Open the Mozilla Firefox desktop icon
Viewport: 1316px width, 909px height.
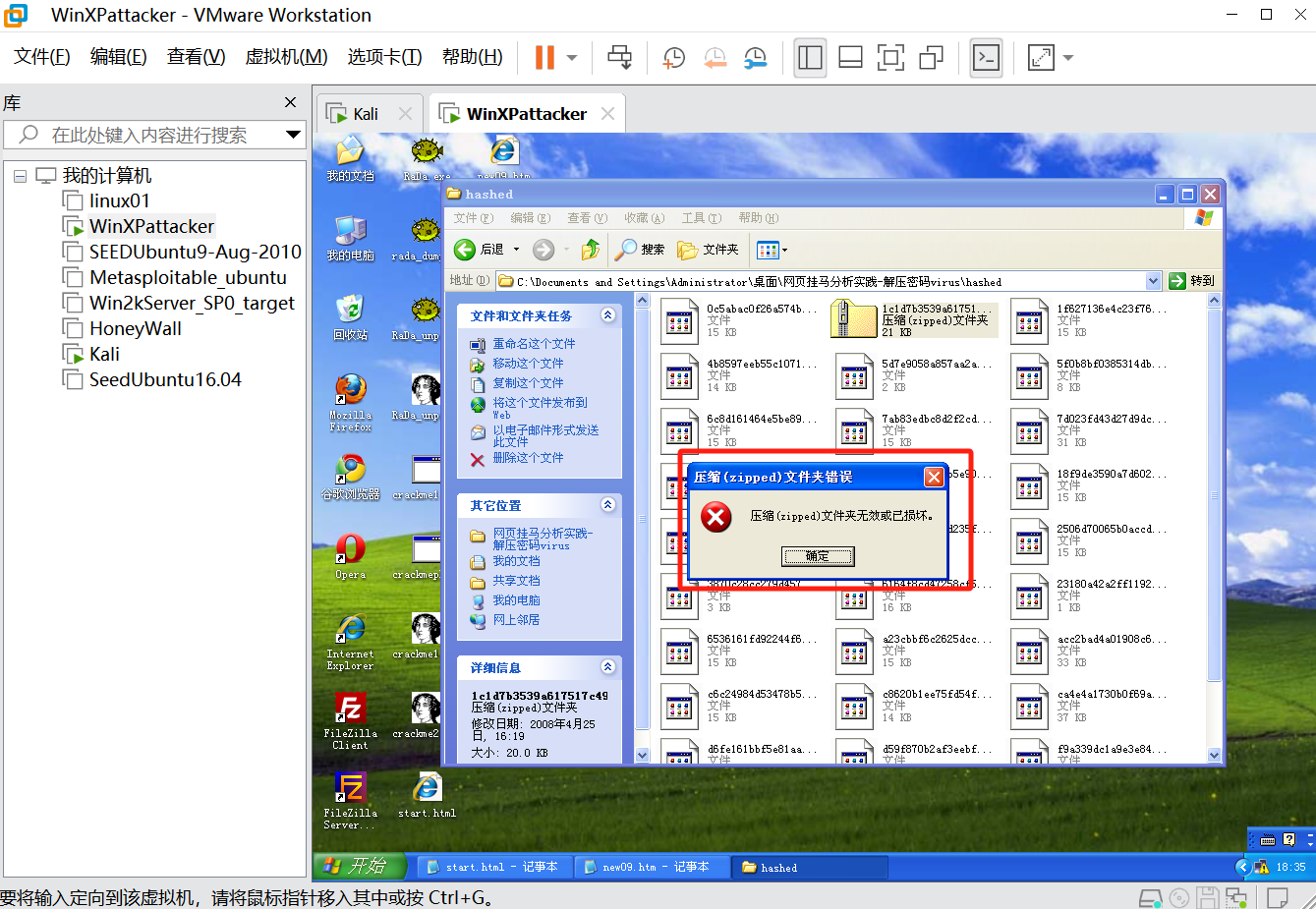point(351,403)
